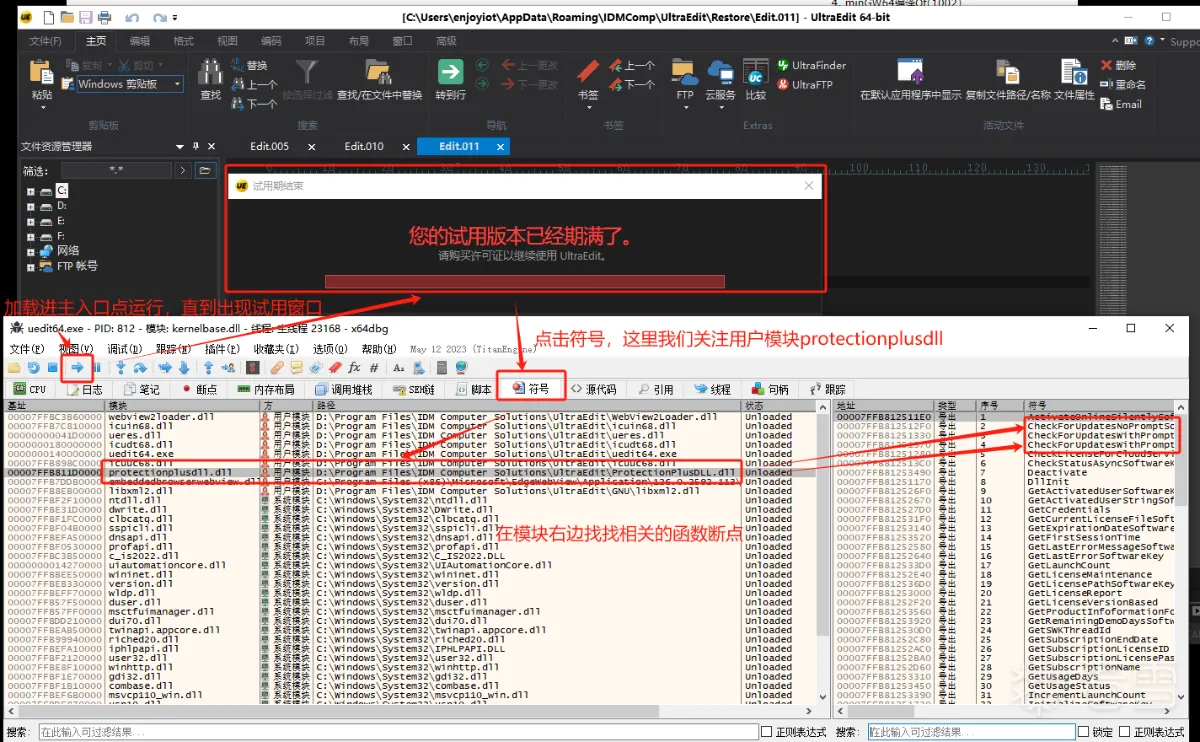Open the Home (主页) ribbon tab
Screen dimensions: 1200x742
click(96, 41)
